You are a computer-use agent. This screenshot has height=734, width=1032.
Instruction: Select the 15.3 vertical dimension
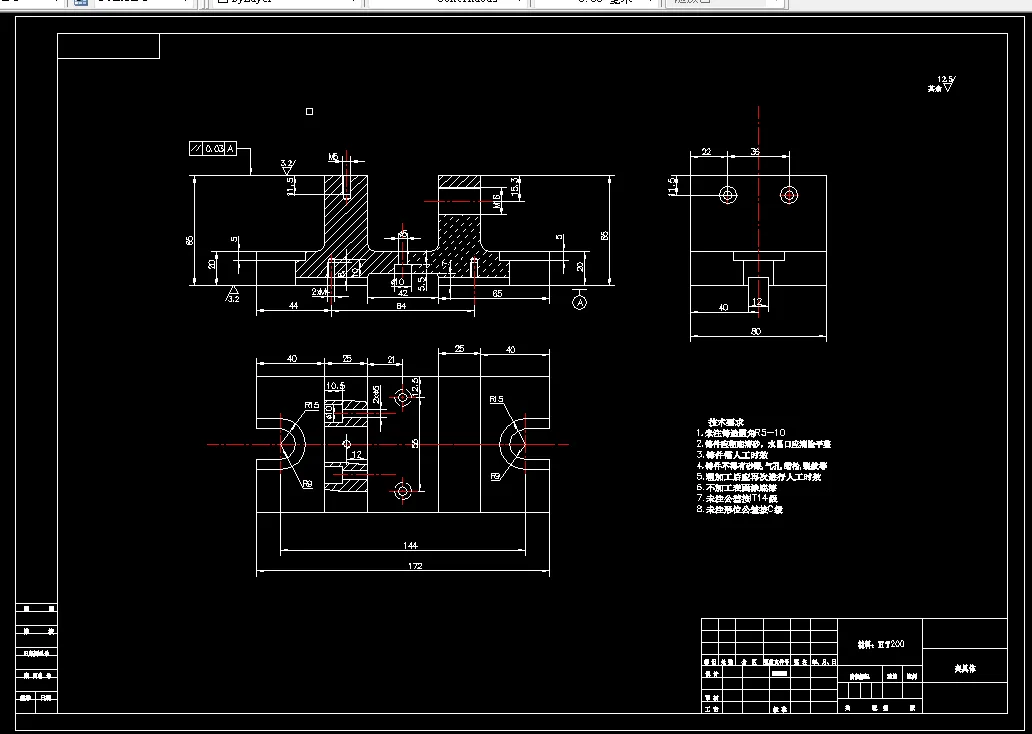pyautogui.click(x=515, y=186)
